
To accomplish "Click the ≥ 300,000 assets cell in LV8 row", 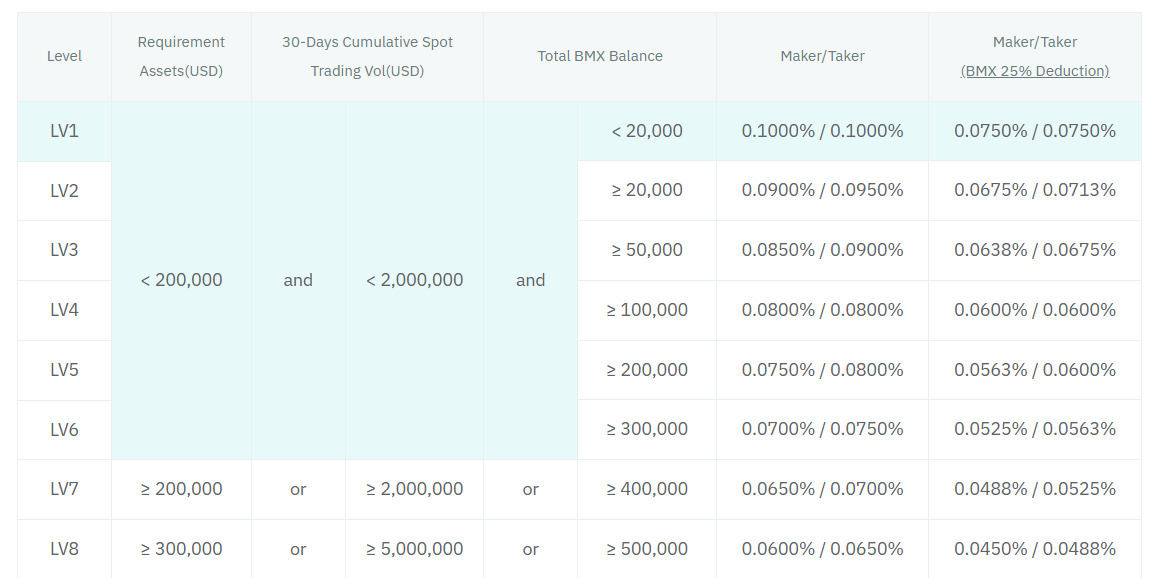I will point(181,549).
